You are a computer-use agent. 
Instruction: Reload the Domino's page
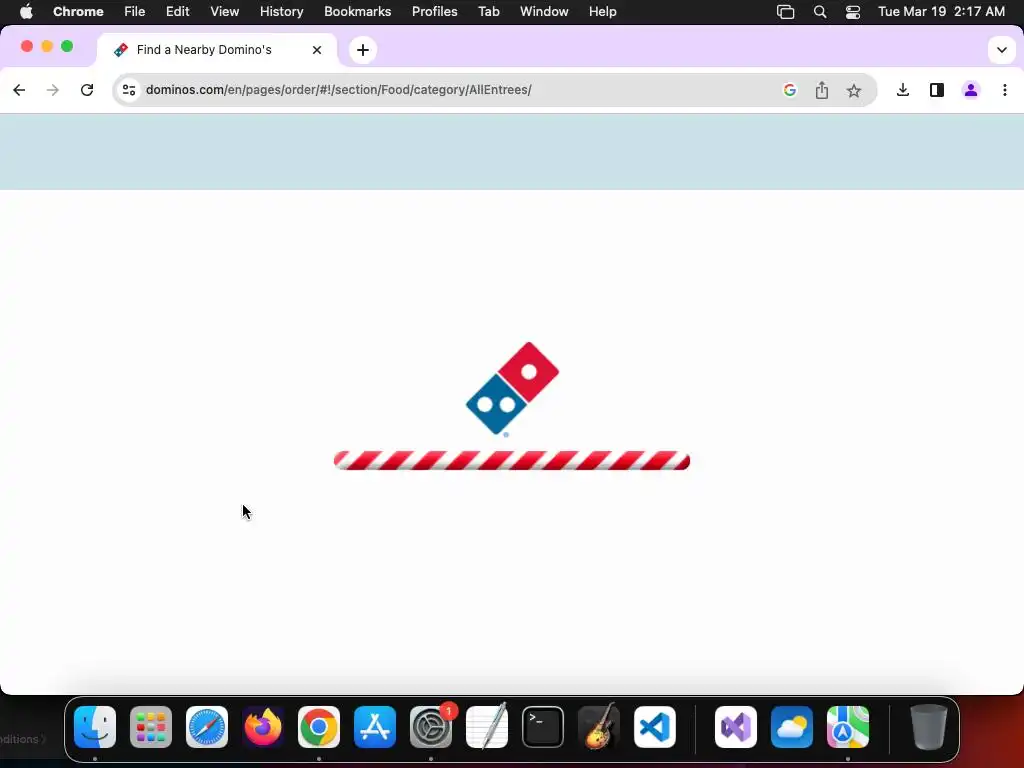coord(87,90)
